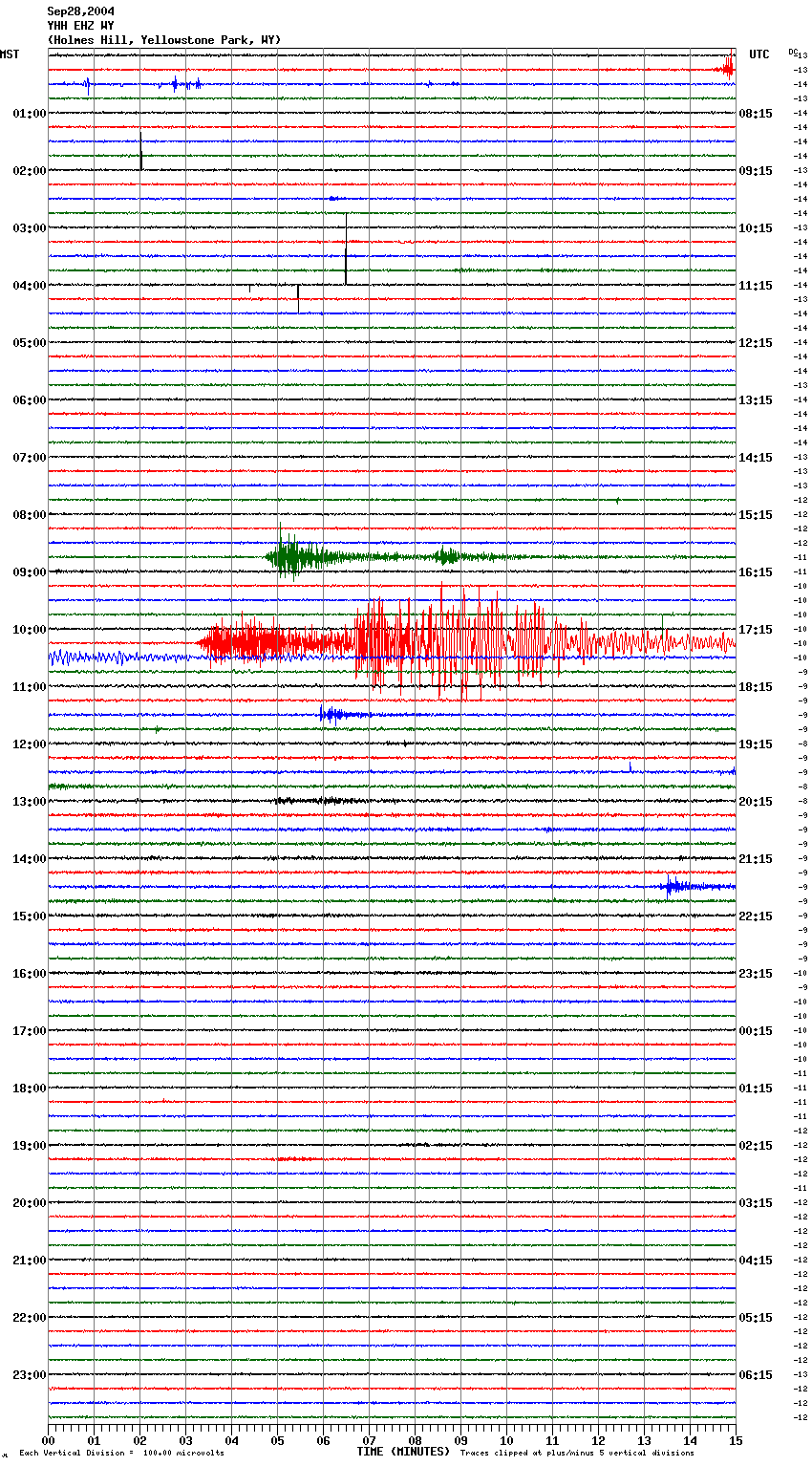The width and height of the screenshot is (812, 1466).
Task: Click the 23:00 MST time label
Action: pyautogui.click(x=30, y=1375)
